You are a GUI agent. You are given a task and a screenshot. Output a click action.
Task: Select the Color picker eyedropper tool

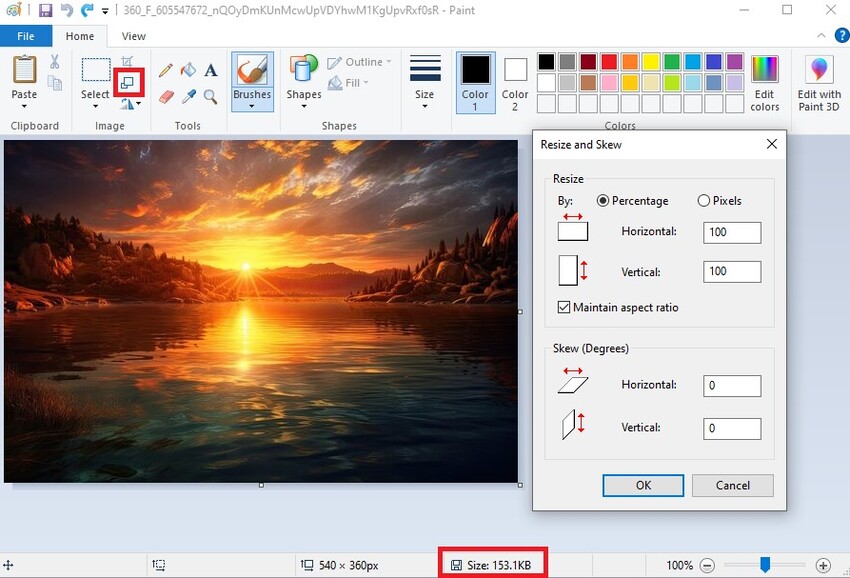point(188,97)
